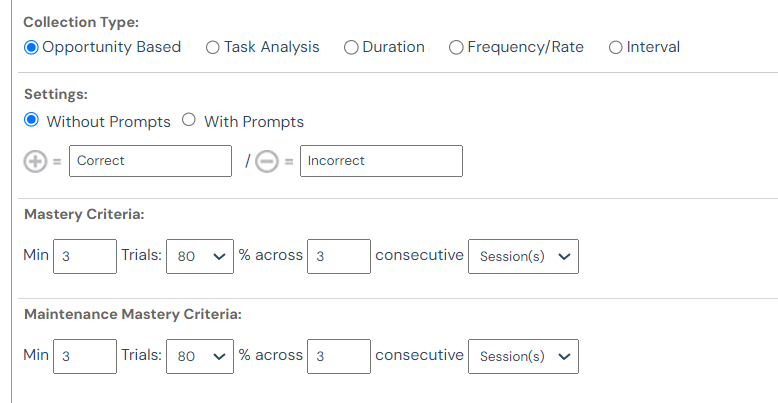This screenshot has width=778, height=403.
Task: Select Opportunity Based collection type
Action: pyautogui.click(x=31, y=47)
